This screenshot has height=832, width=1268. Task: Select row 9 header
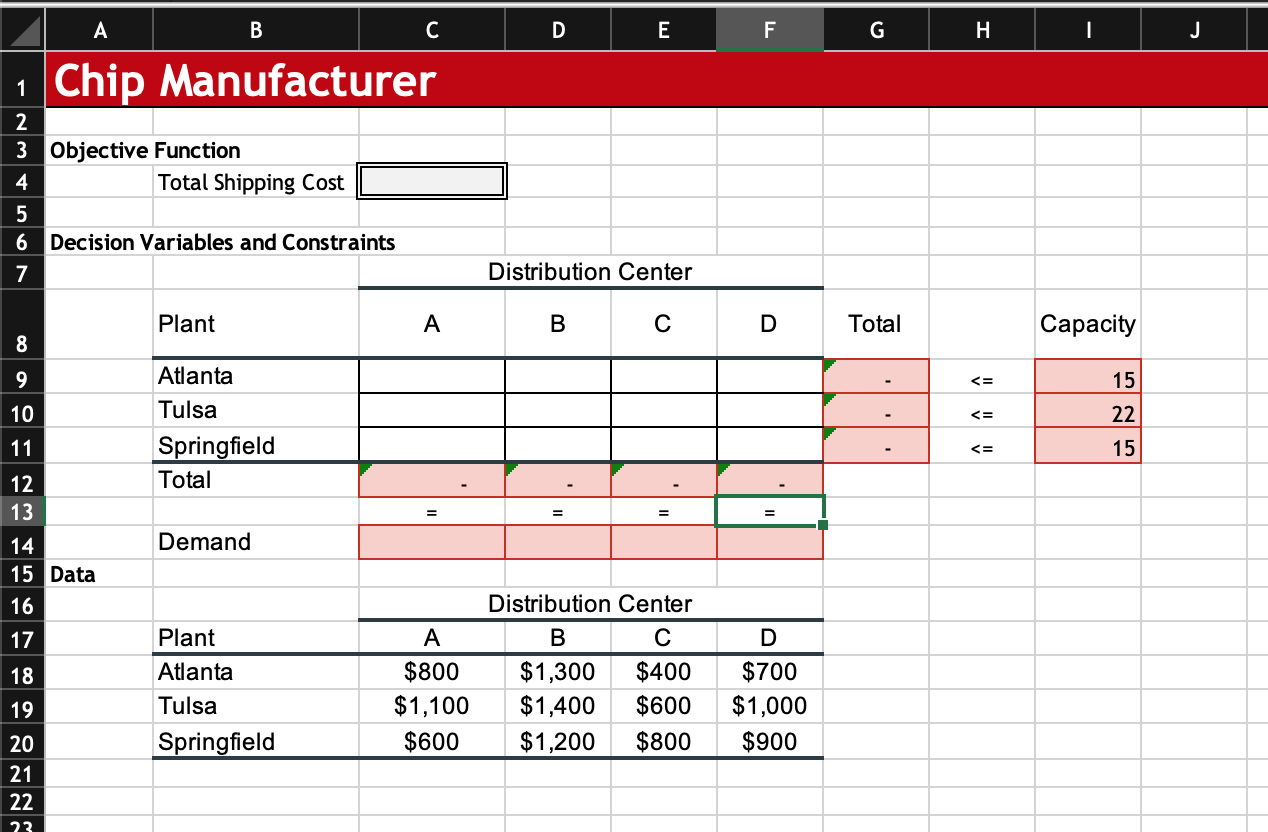pos(22,377)
